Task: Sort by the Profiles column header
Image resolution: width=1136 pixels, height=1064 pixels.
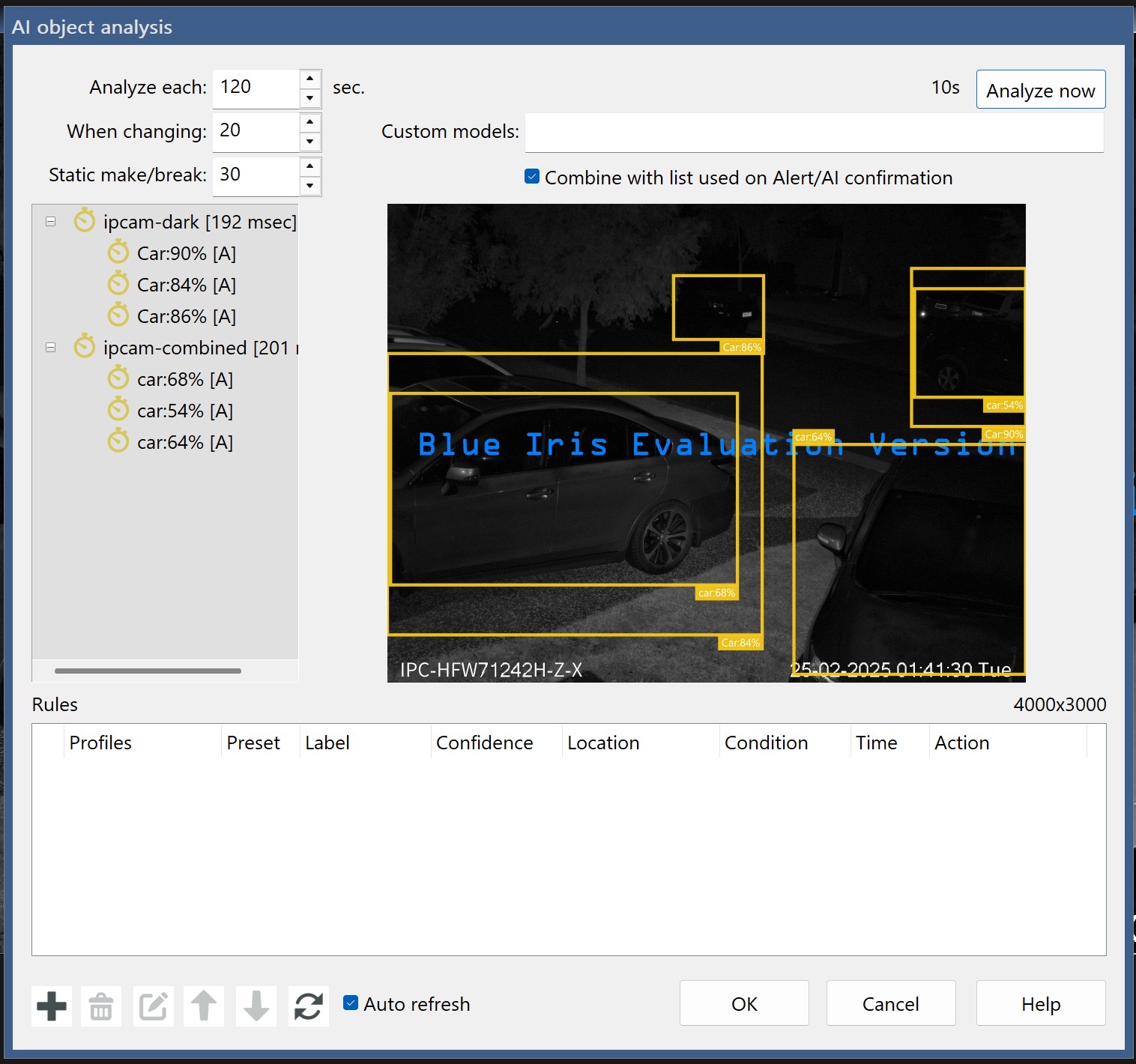Action: (x=142, y=743)
